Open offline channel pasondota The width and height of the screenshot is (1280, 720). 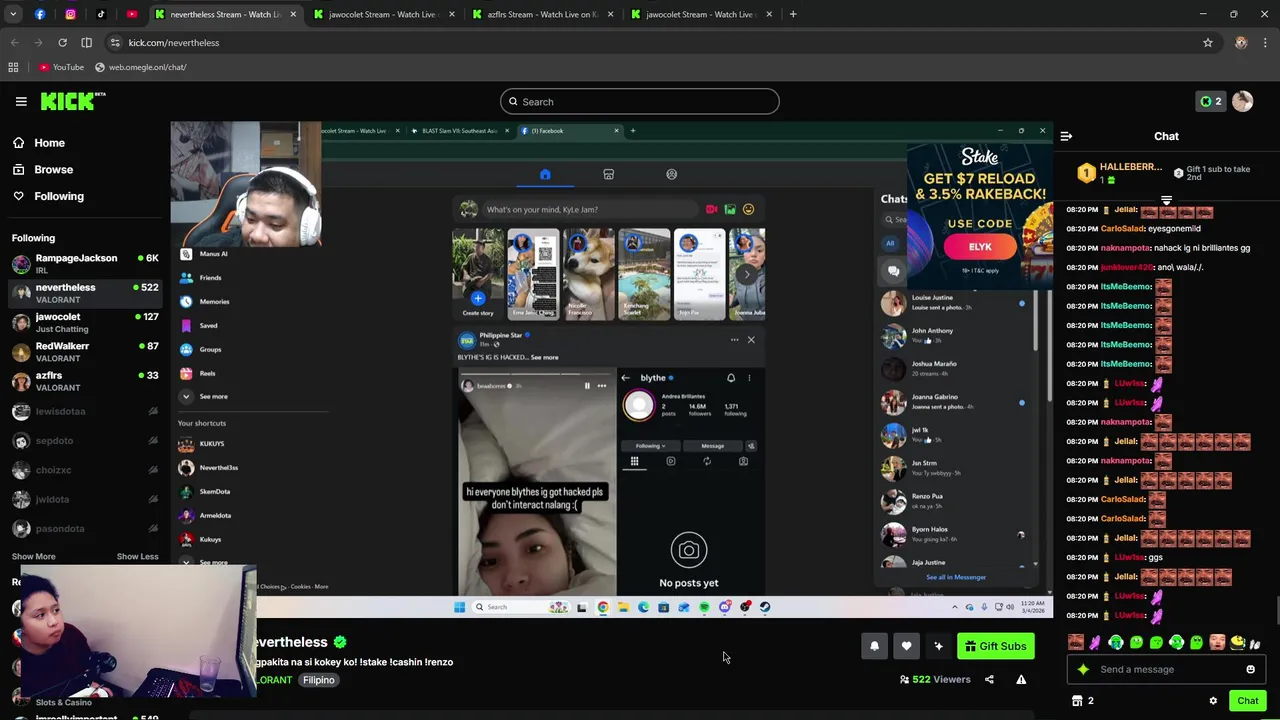(85, 528)
